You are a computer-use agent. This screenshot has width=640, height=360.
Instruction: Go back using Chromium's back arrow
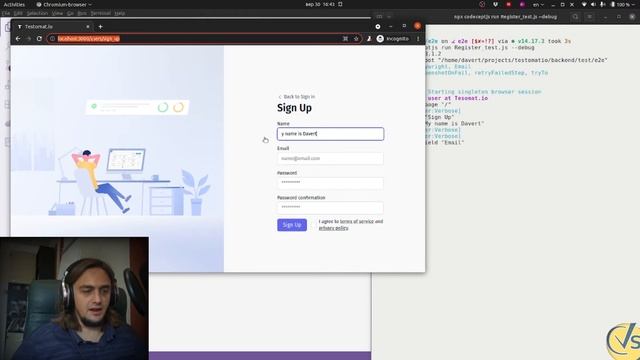tap(18, 38)
